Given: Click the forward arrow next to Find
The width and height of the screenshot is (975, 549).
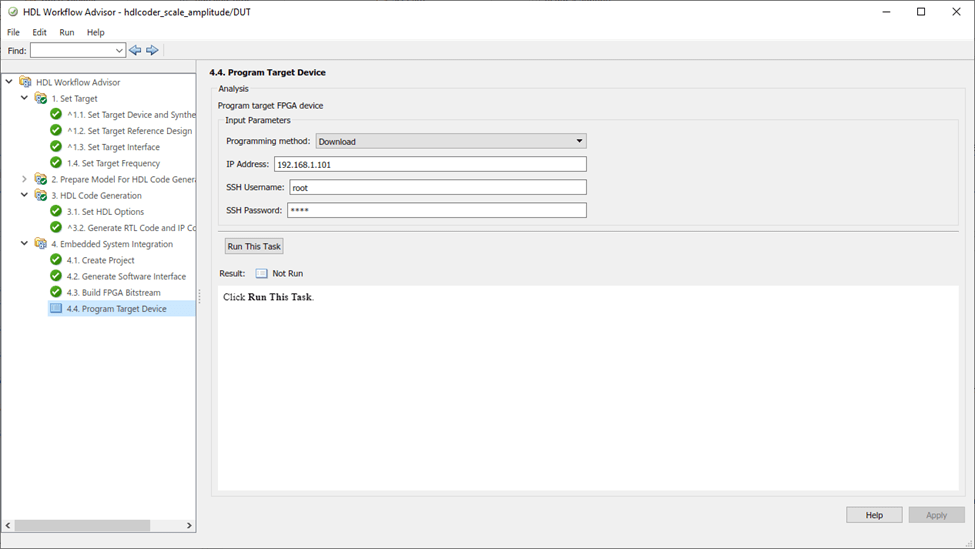Looking at the screenshot, I should [x=152, y=50].
